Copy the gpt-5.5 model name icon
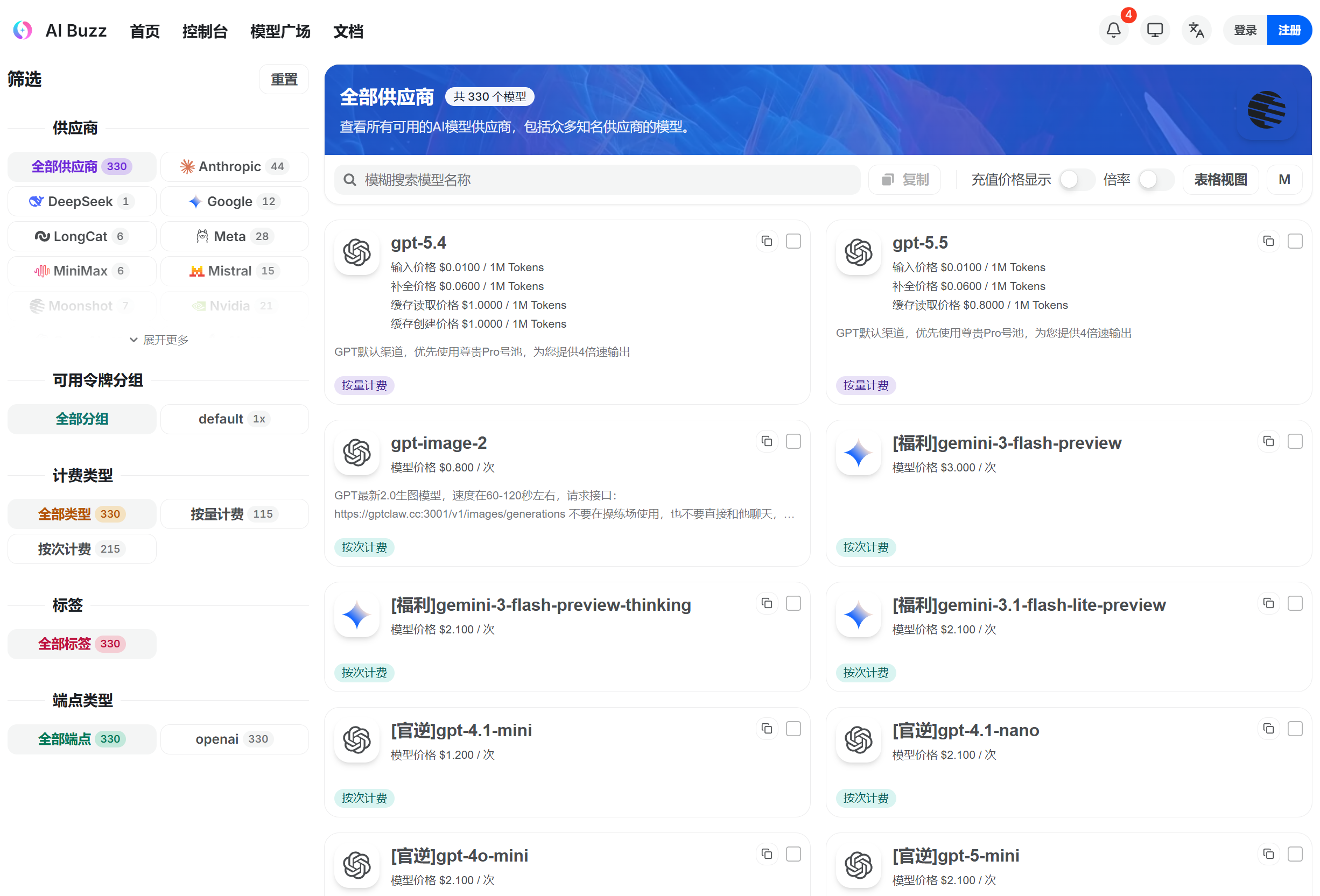 coord(1268,241)
